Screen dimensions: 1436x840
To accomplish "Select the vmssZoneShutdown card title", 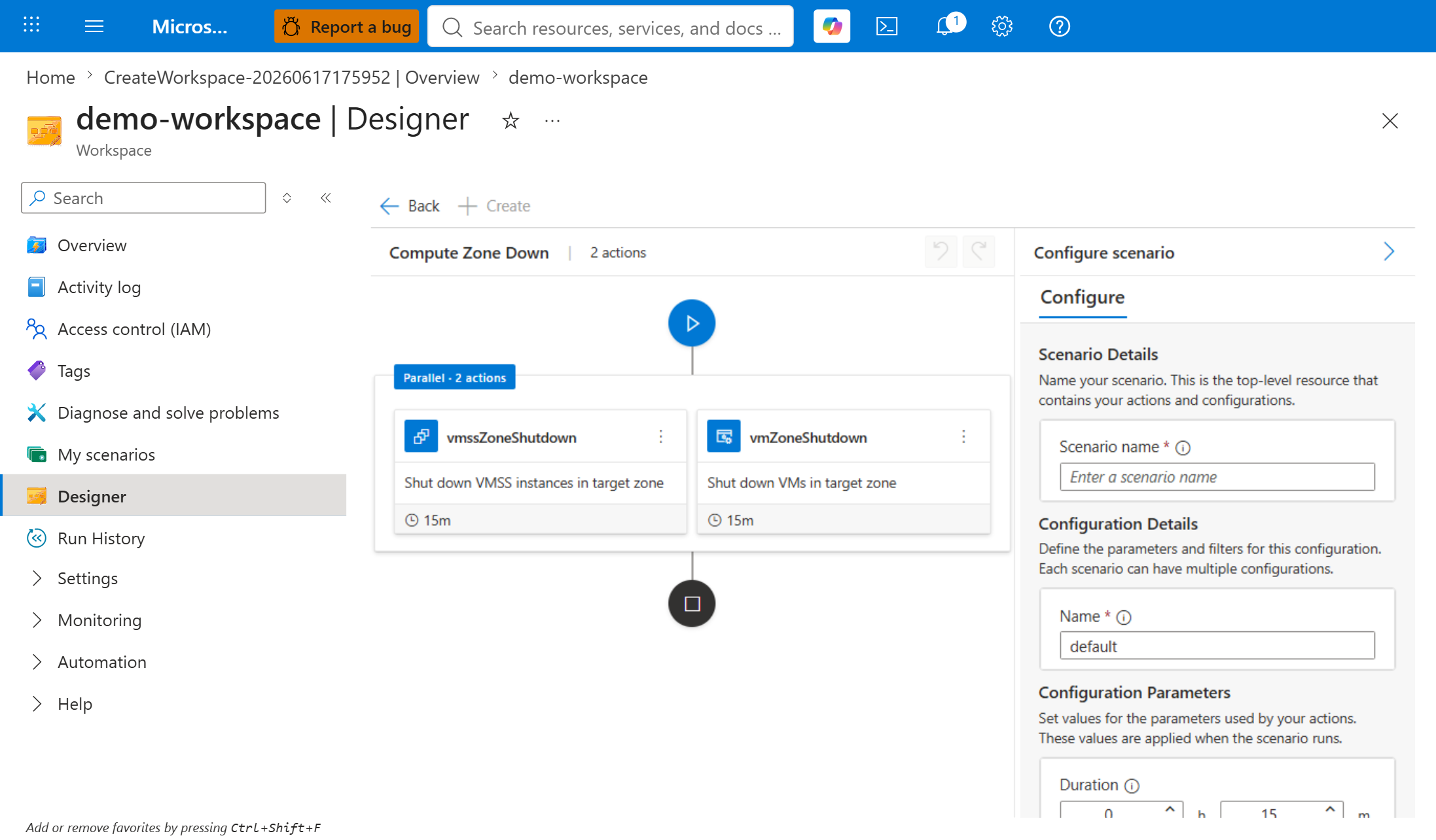I will coord(512,438).
